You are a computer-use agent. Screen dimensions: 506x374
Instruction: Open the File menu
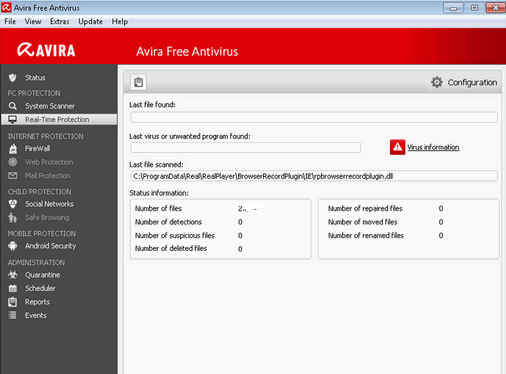10,22
